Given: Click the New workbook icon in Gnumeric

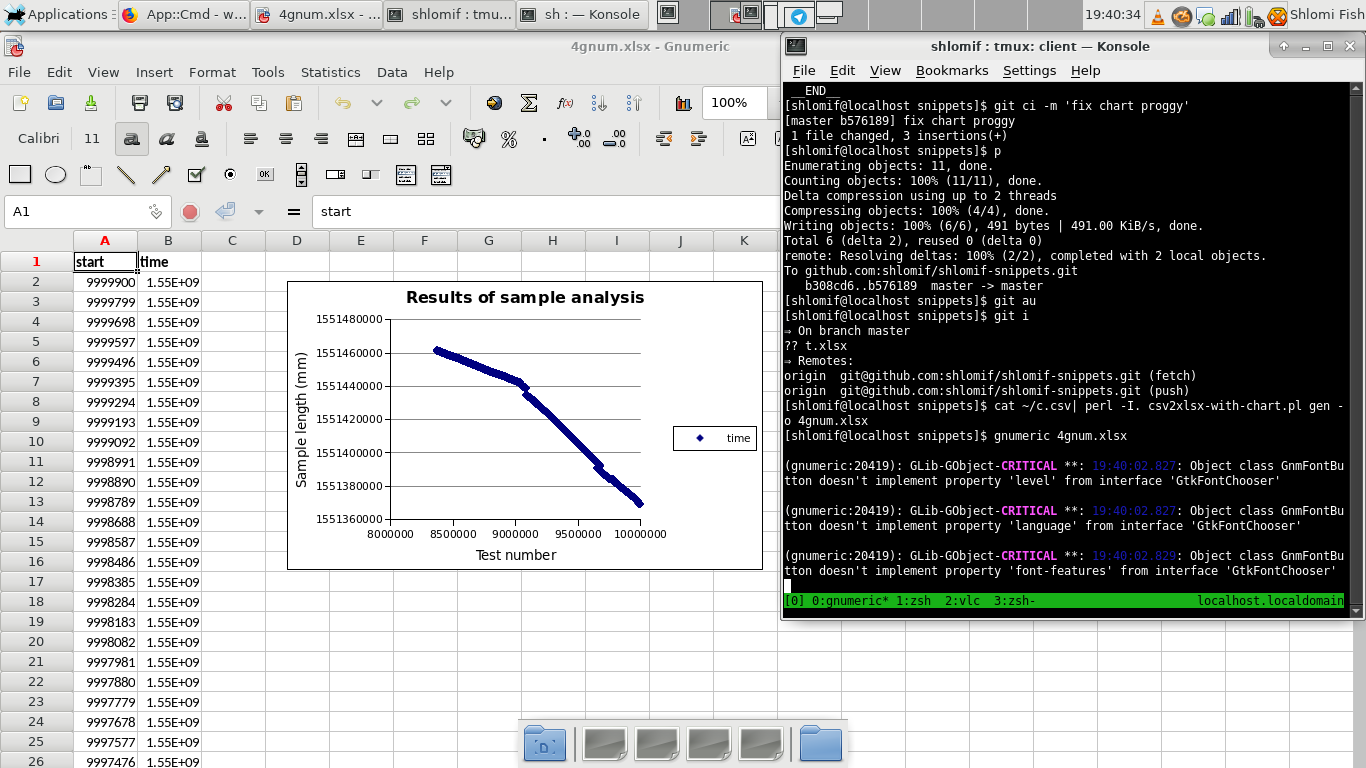Looking at the screenshot, I should click(x=21, y=103).
